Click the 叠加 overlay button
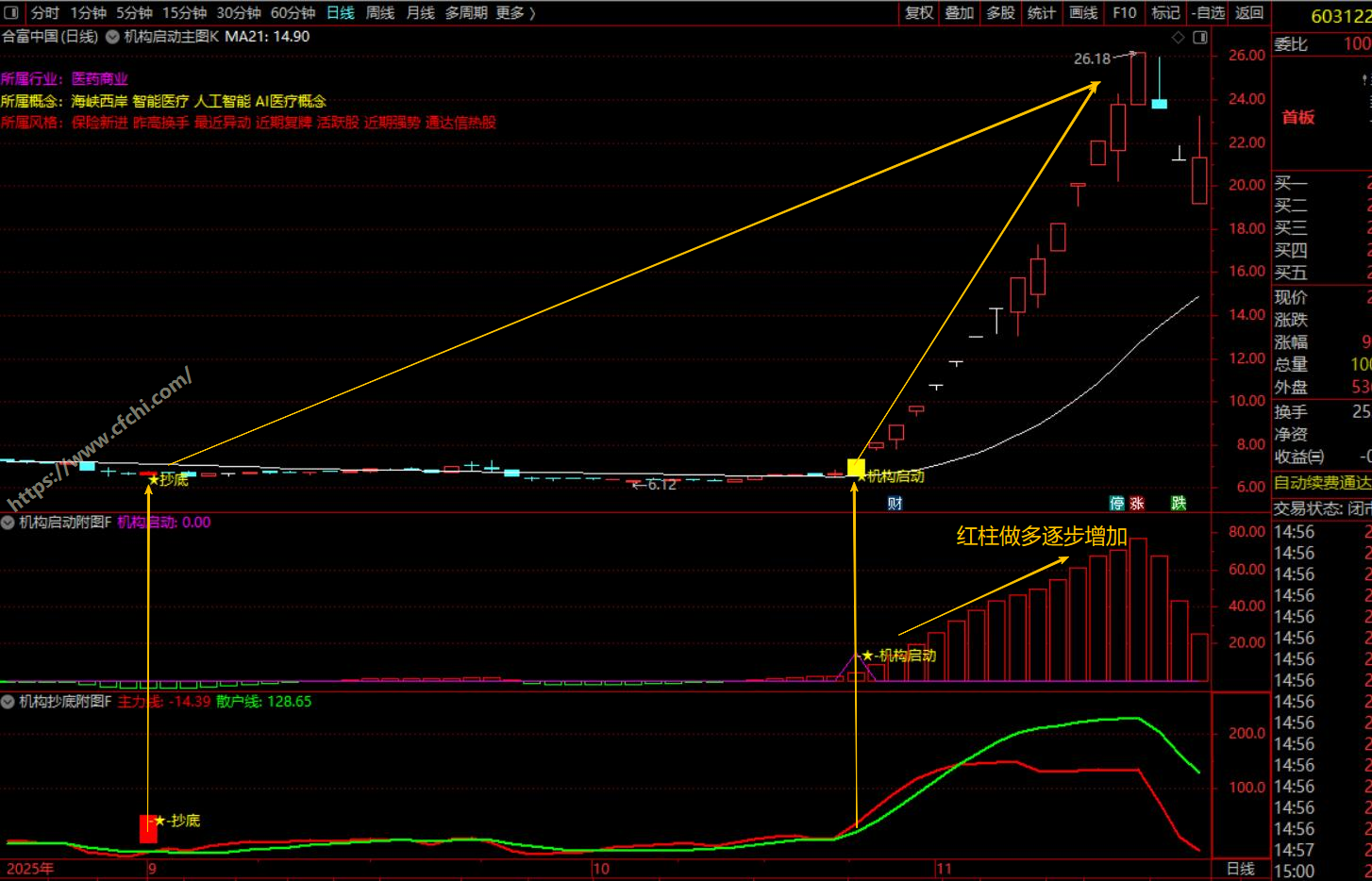 (x=960, y=12)
